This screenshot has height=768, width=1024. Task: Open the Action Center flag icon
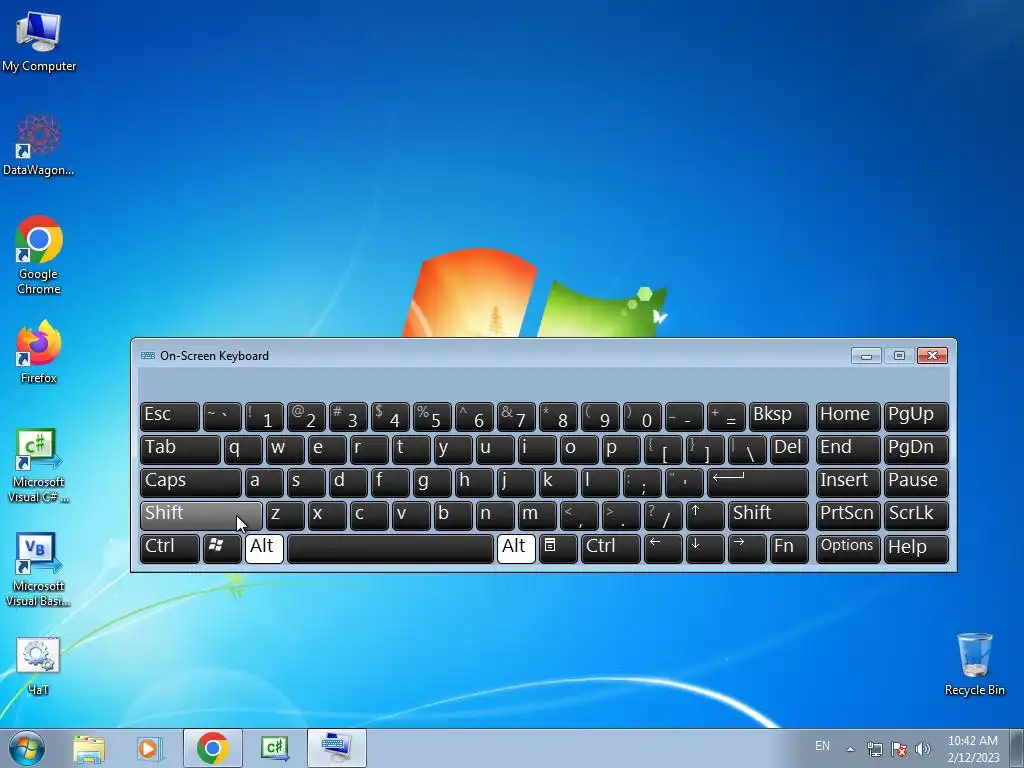pyautogui.click(x=899, y=748)
